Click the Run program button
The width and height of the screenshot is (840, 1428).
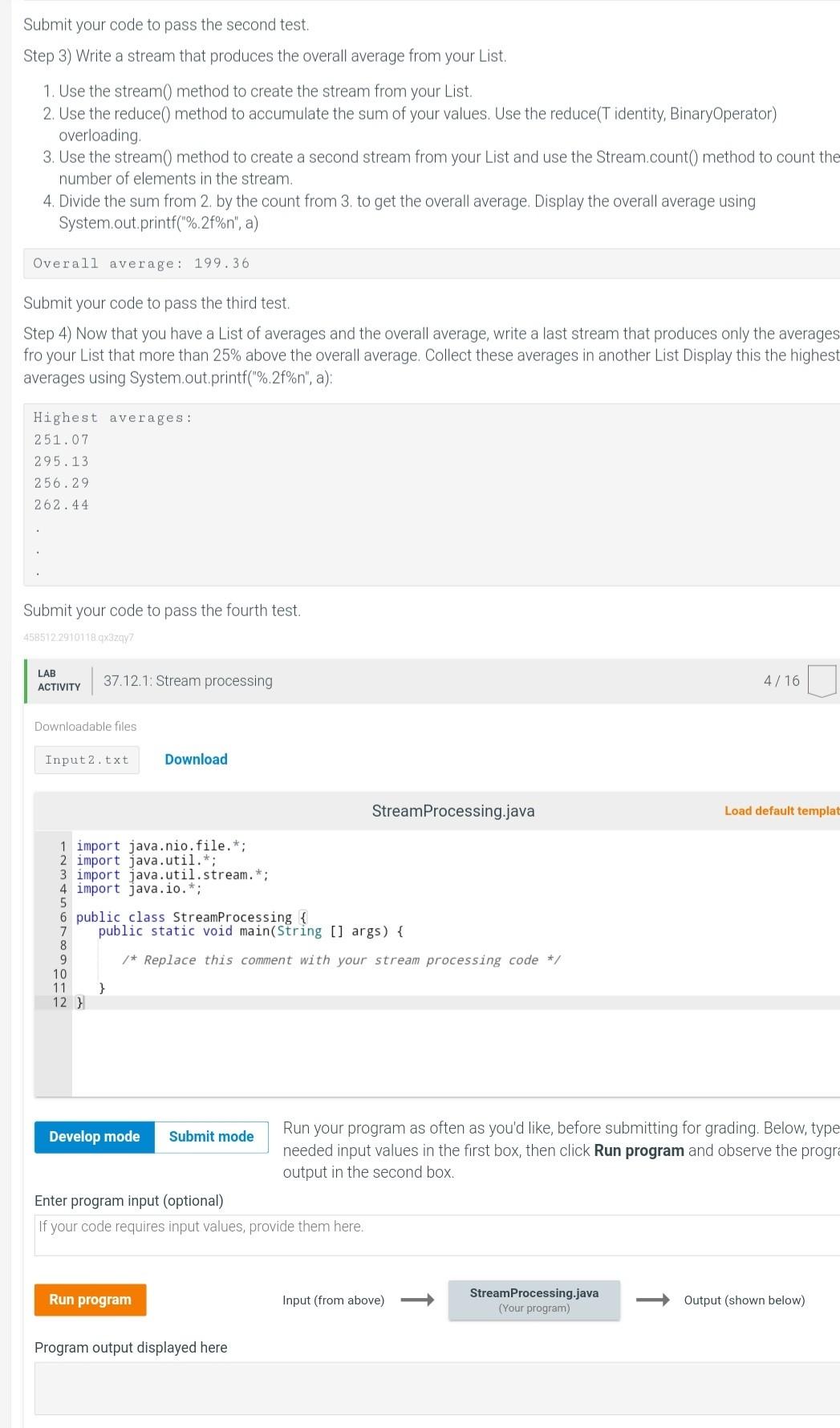[90, 1300]
